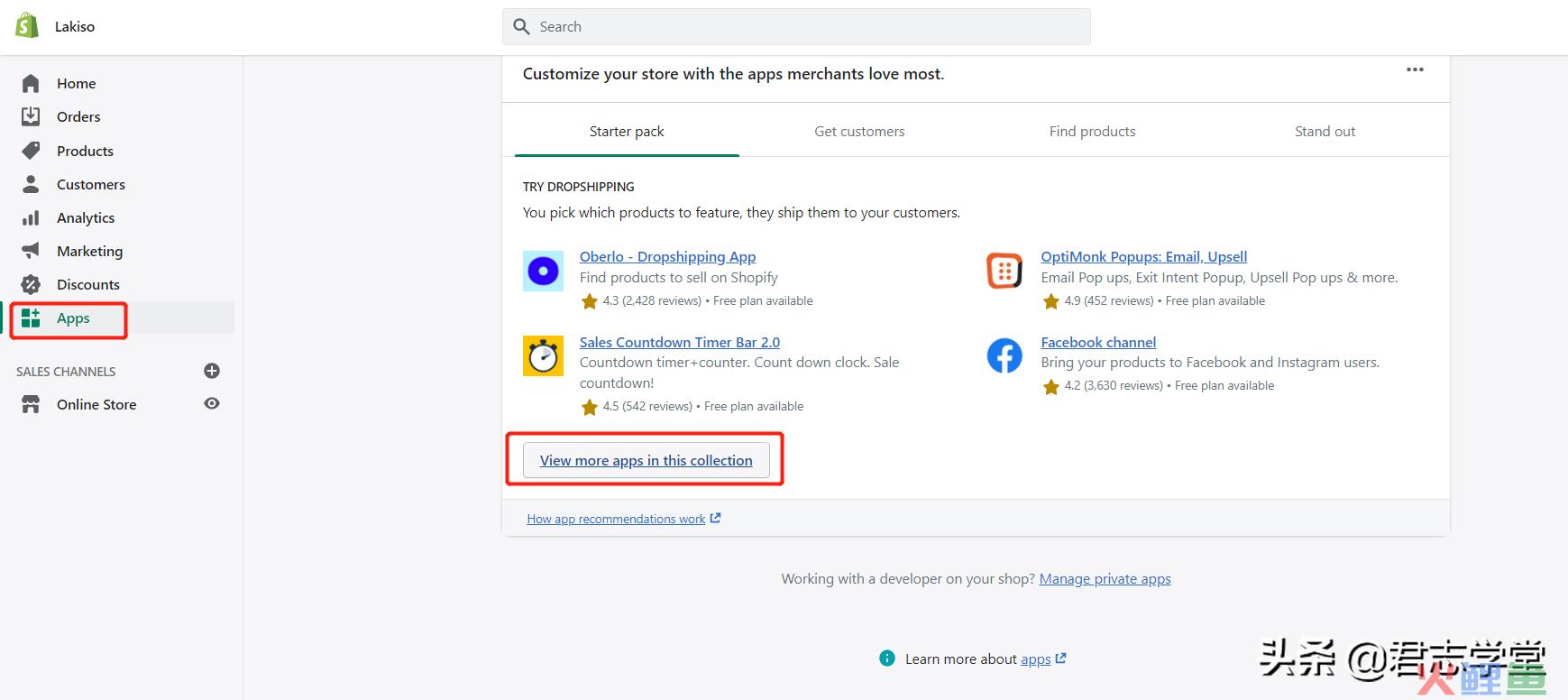Viewport: 1568px width, 700px height.
Task: Click the search magnifier icon
Action: pos(521,26)
